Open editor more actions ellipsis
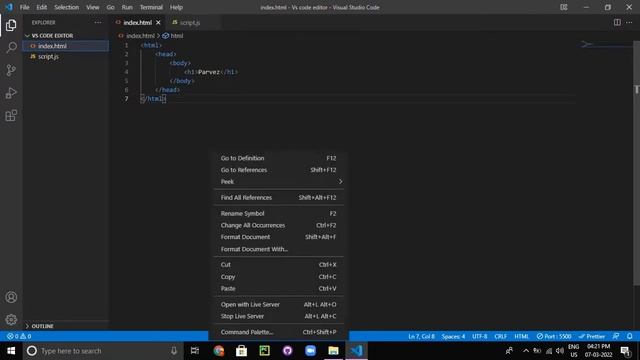 (629, 22)
